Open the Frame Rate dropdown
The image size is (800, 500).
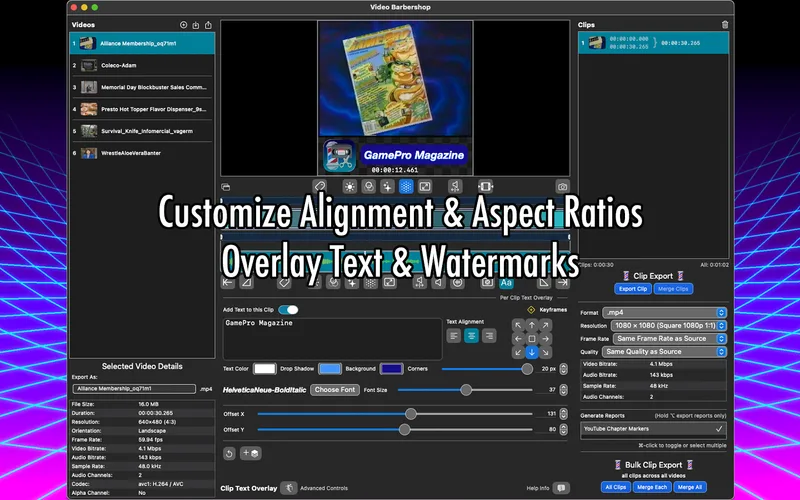[x=669, y=339]
